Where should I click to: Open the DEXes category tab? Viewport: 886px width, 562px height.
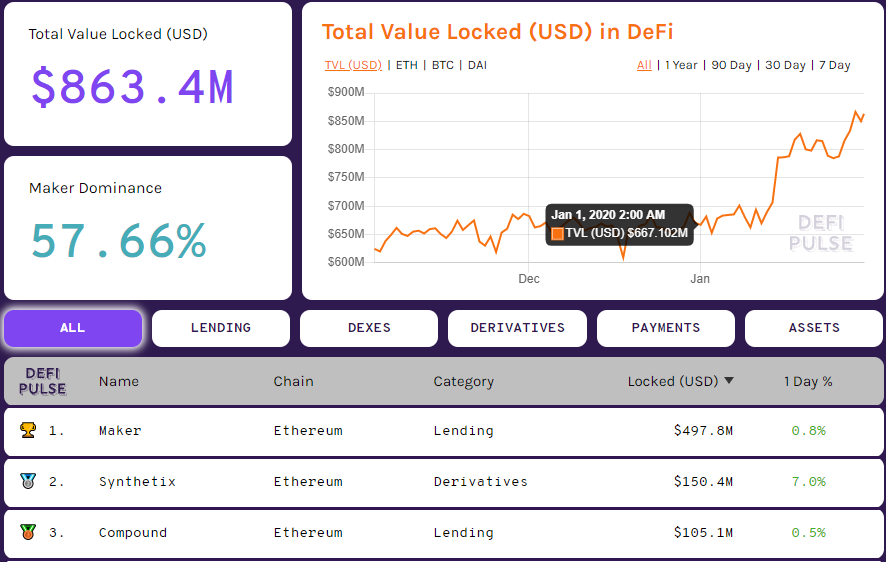click(369, 328)
